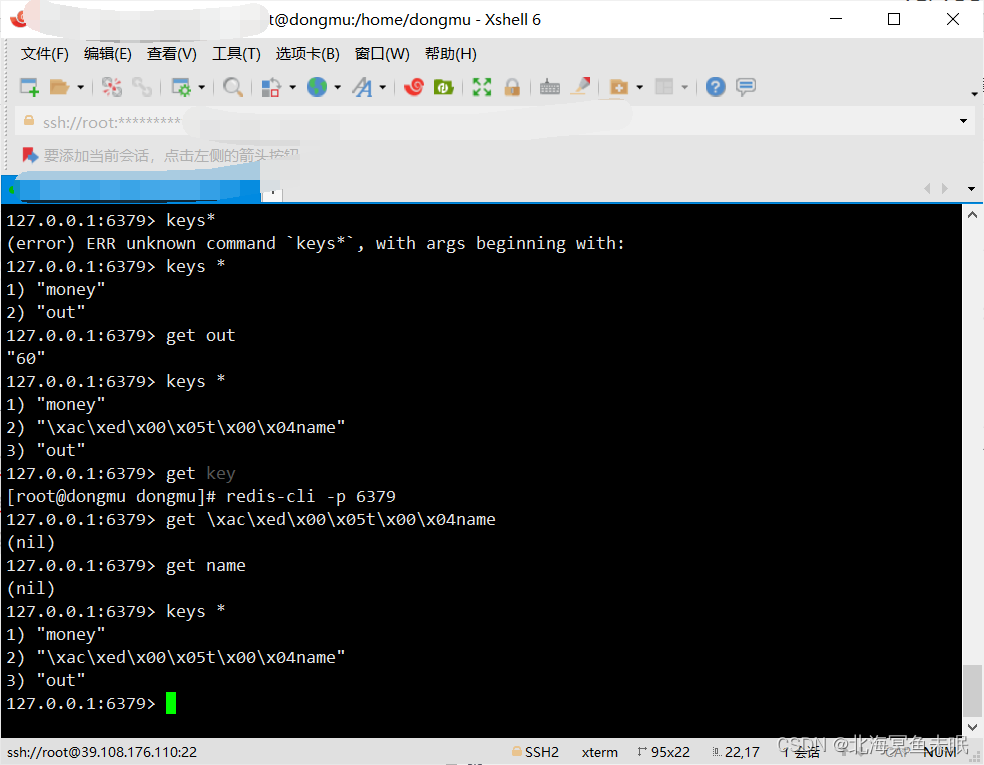Click the red flag add-session icon
Viewport: 984px width, 765px height.
(29, 154)
